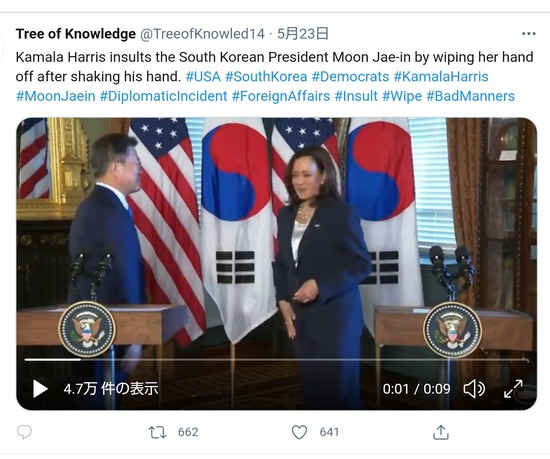Open the @TreeofKnowled14 handle
Viewport: 550px width, 459px height.
click(x=202, y=34)
